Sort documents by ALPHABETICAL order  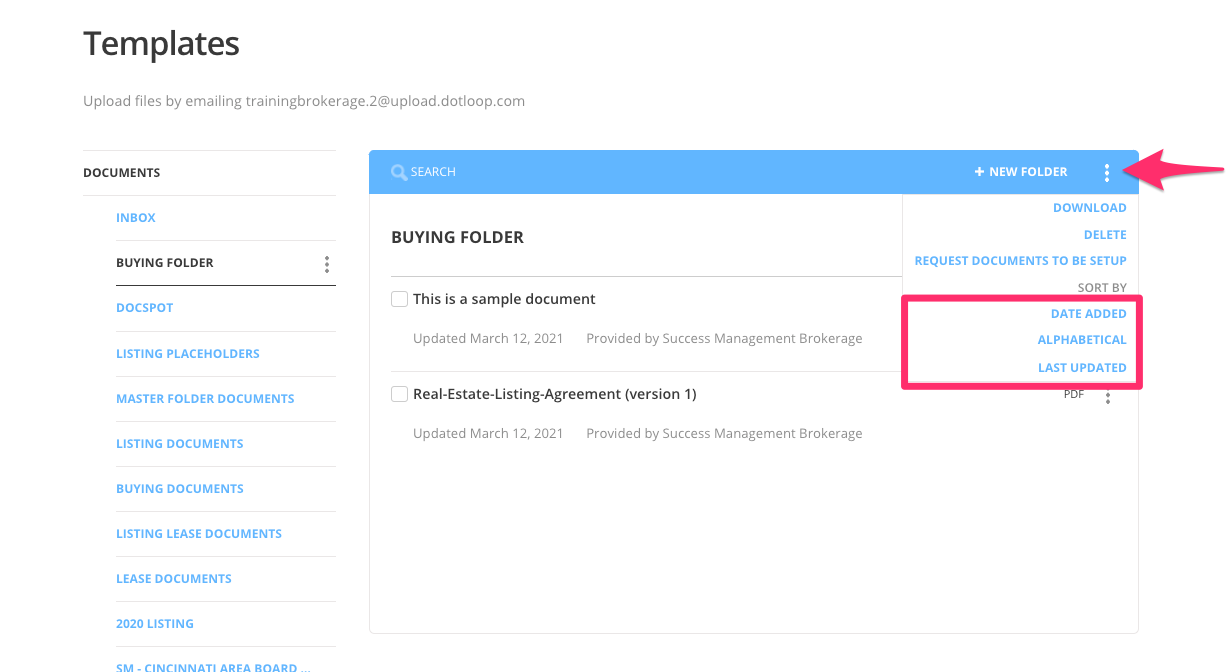coord(1081,340)
